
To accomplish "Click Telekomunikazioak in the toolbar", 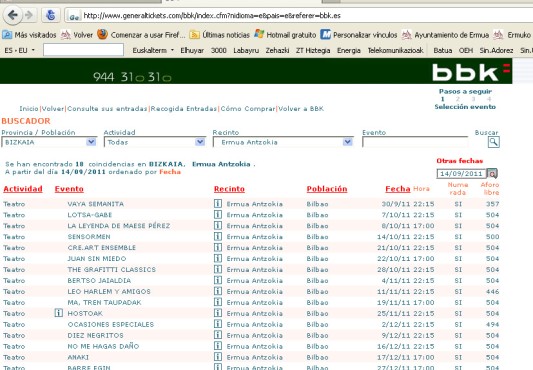I will click(396, 50).
